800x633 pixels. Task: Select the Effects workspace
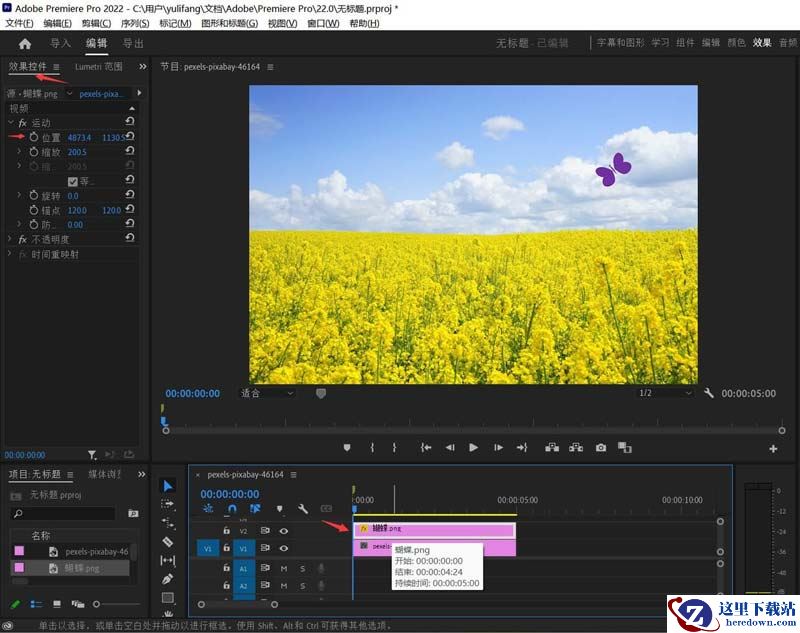click(x=762, y=43)
